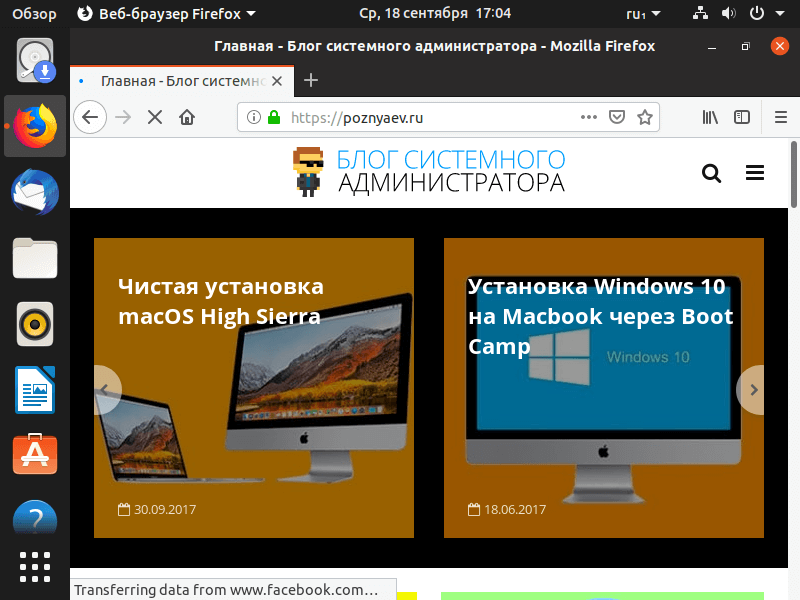The height and width of the screenshot is (600, 800).
Task: Show applications grid
Action: tap(35, 566)
